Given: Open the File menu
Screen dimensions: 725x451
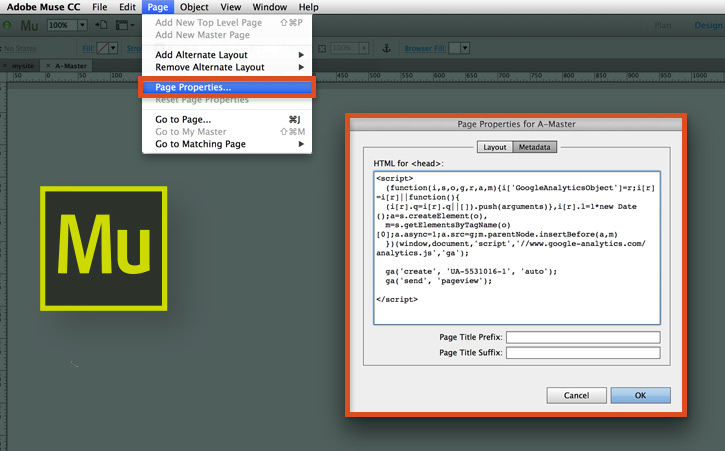Looking at the screenshot, I should pyautogui.click(x=99, y=7).
